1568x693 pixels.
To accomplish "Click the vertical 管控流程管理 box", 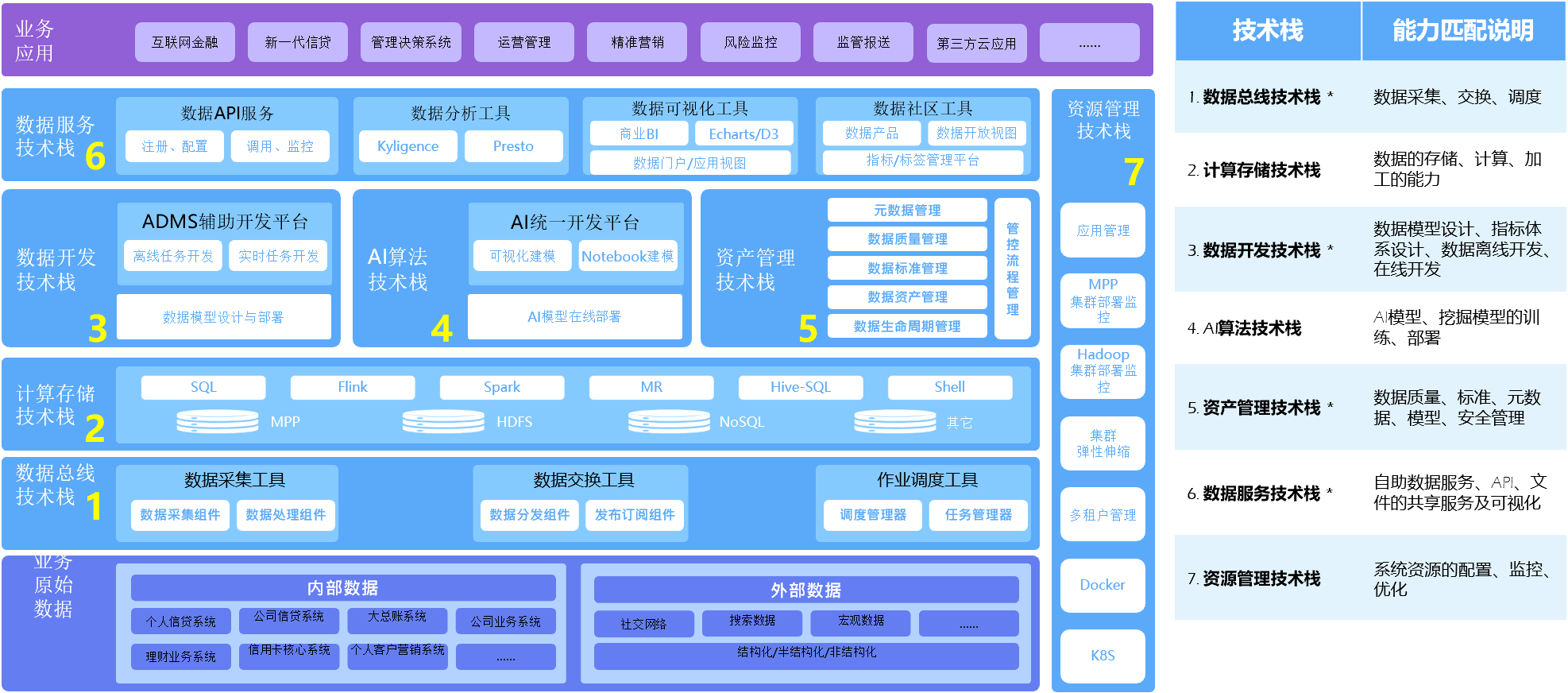I will [x=1013, y=269].
